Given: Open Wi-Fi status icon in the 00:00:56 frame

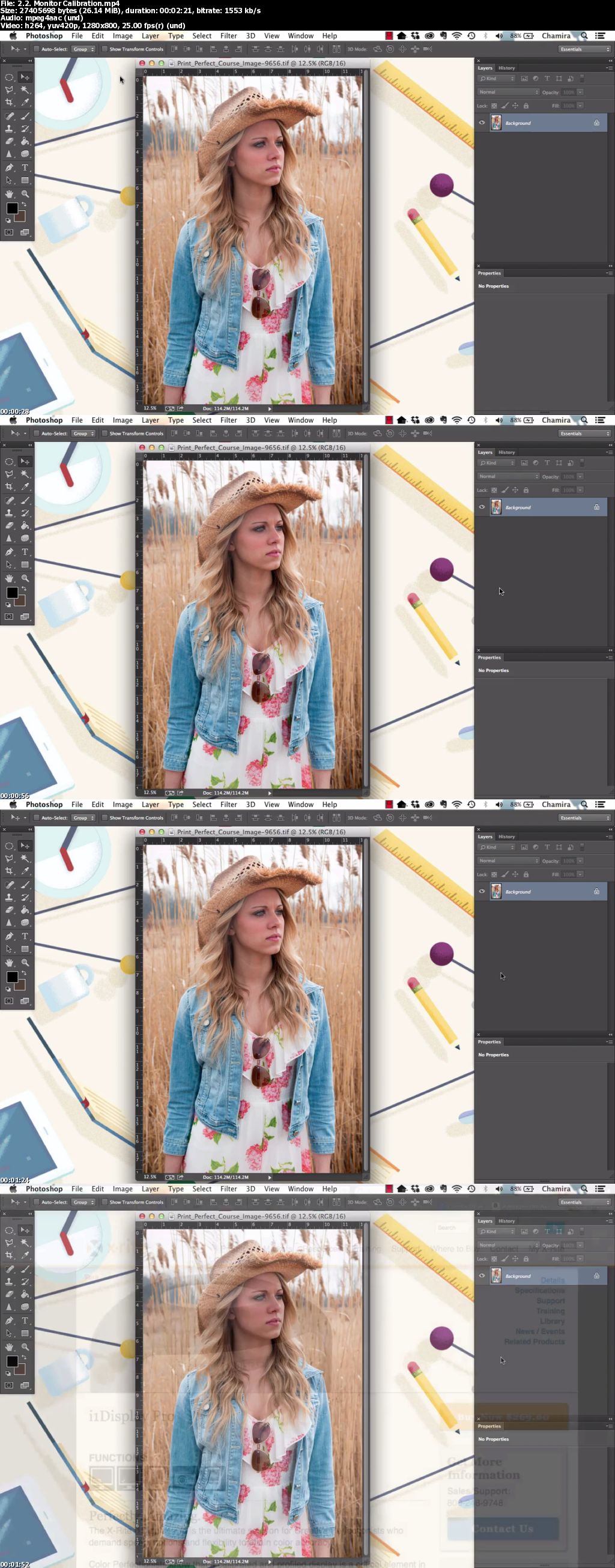Looking at the screenshot, I should (456, 420).
